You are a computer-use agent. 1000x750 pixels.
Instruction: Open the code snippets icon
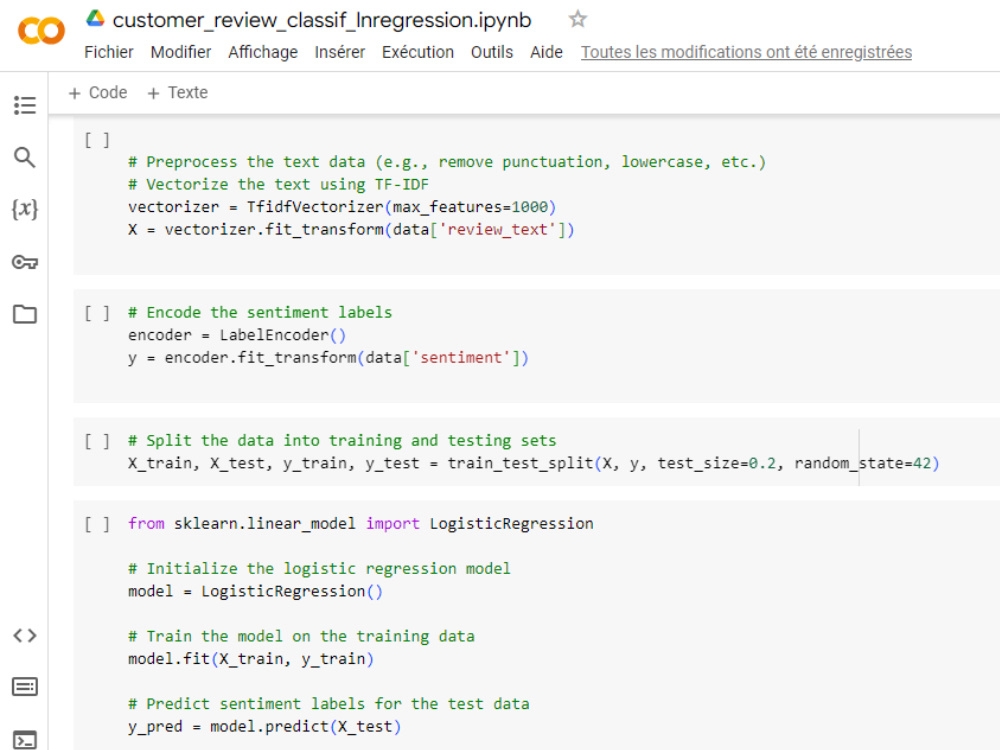(x=25, y=635)
